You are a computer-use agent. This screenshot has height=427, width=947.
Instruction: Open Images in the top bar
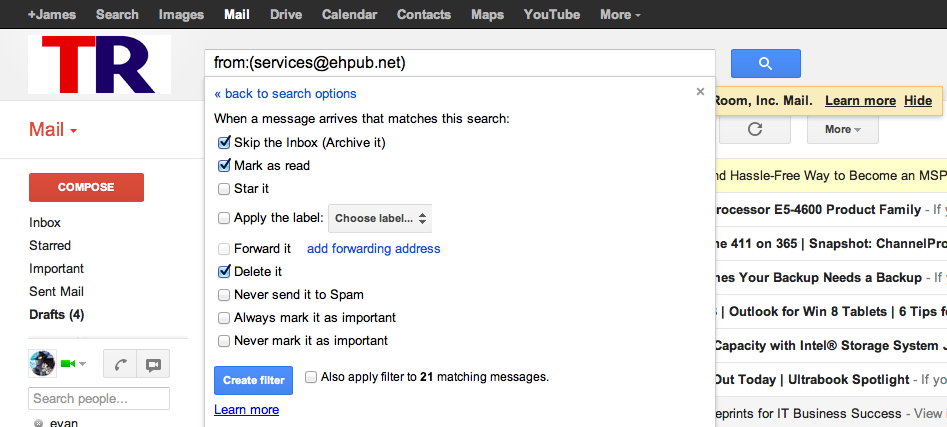click(x=181, y=14)
